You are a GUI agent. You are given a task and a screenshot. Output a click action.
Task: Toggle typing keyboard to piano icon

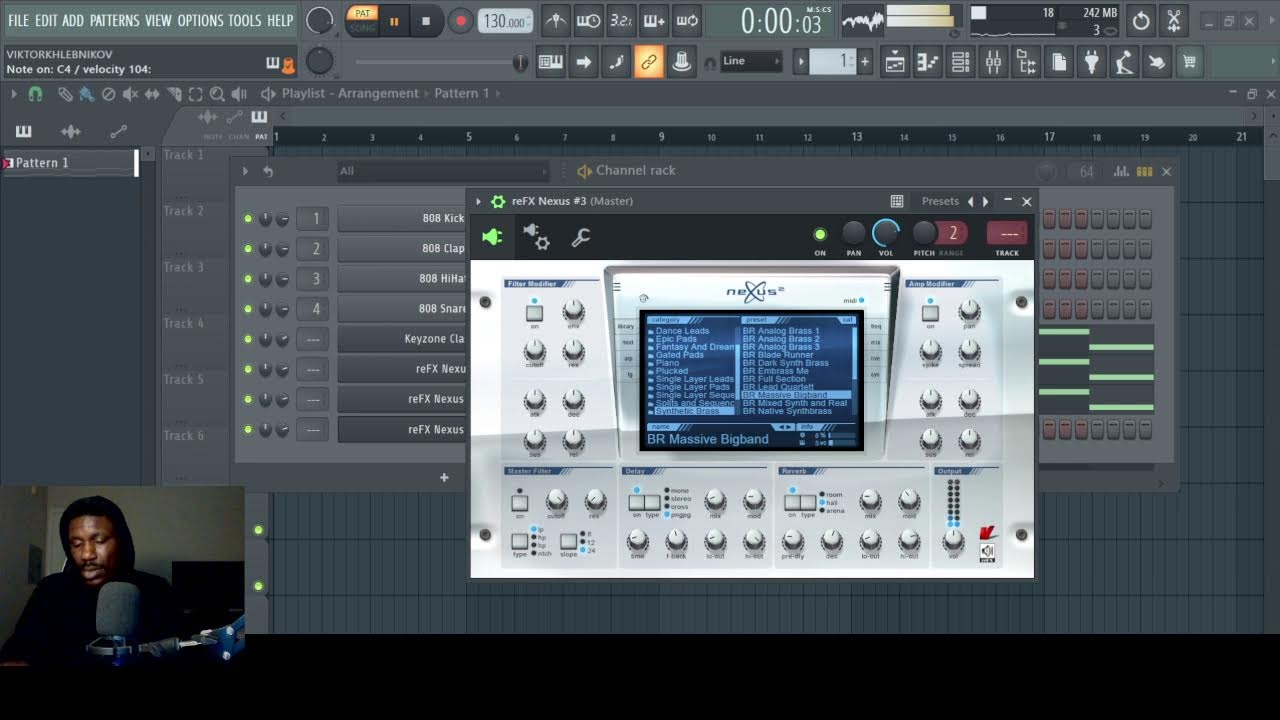(550, 62)
